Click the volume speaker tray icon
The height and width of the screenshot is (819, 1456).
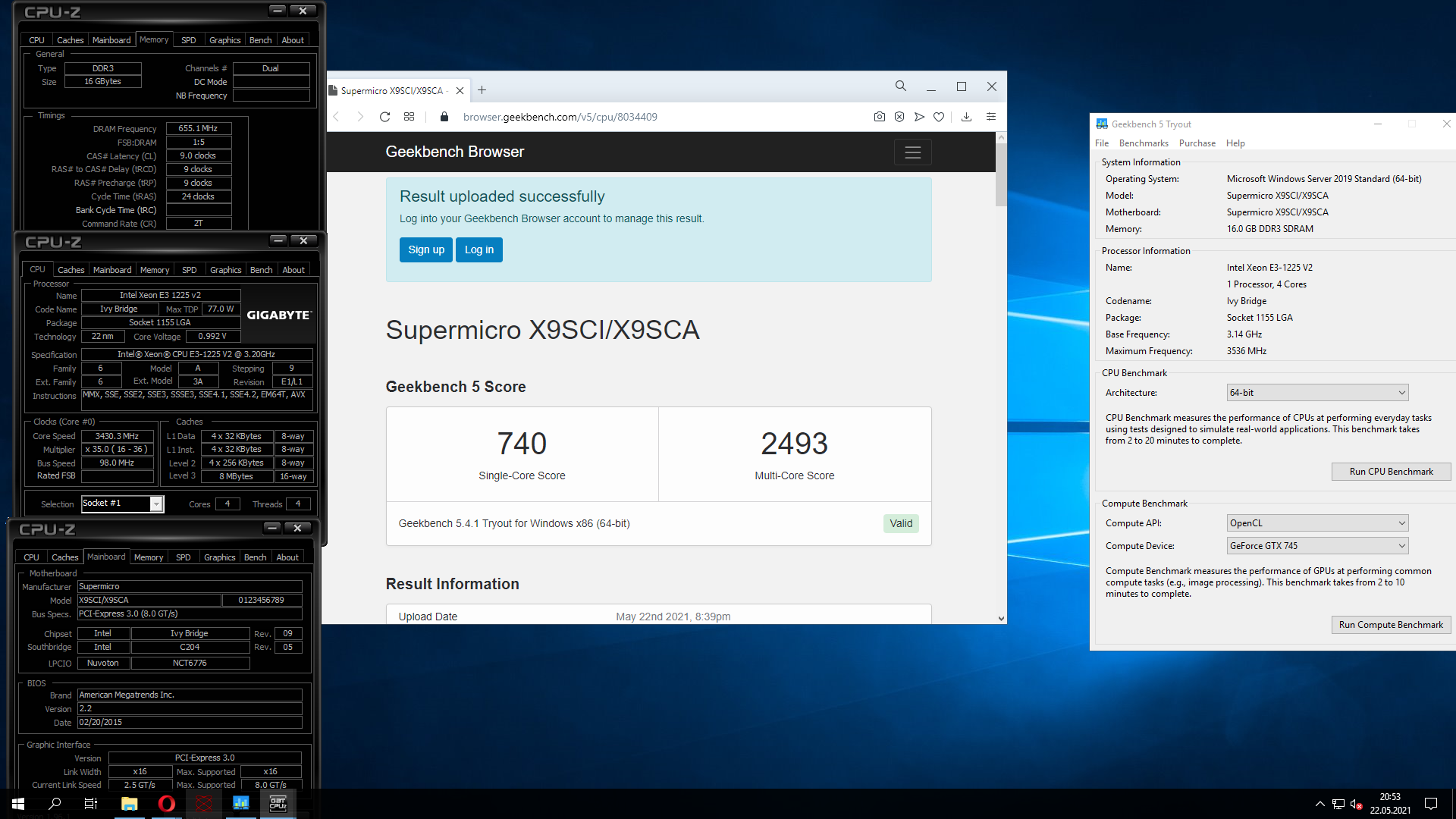(1356, 804)
